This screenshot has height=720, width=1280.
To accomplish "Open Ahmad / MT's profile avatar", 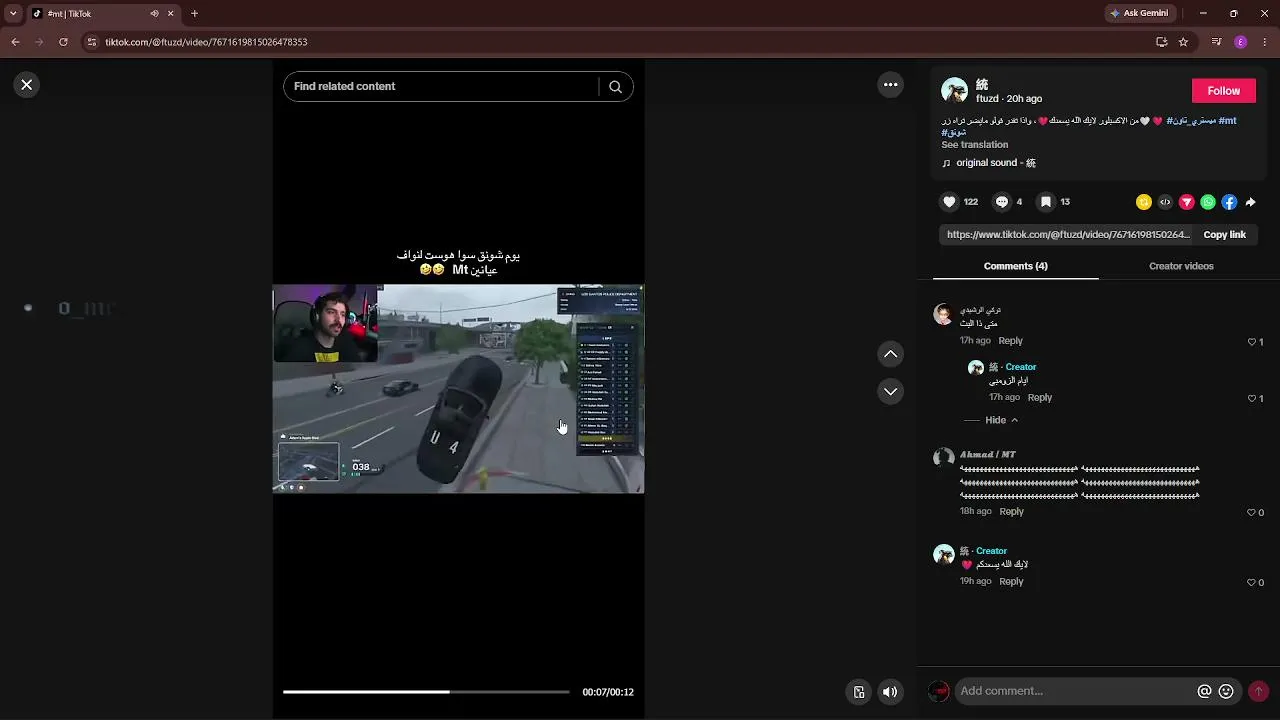I will [x=943, y=458].
